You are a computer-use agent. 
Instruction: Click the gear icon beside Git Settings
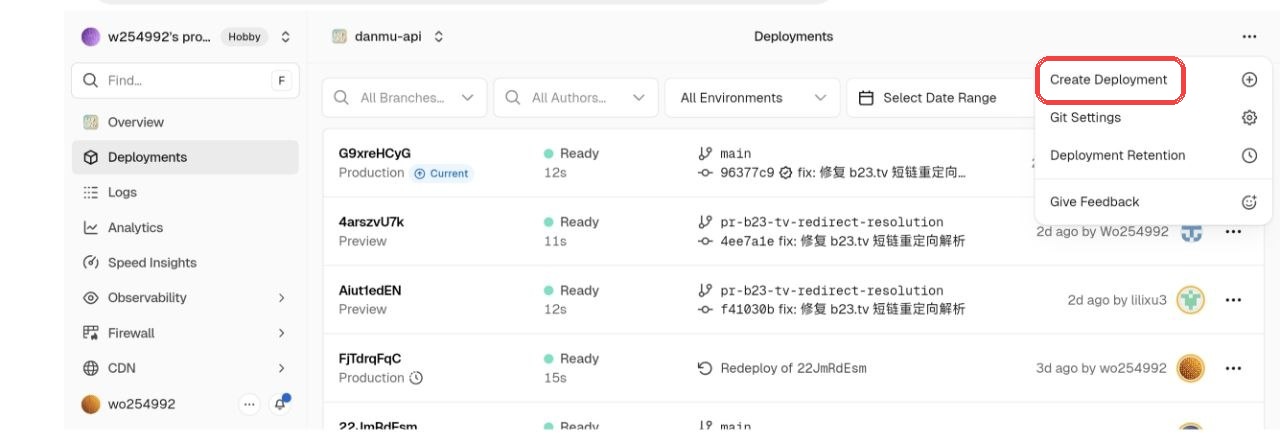click(1249, 117)
